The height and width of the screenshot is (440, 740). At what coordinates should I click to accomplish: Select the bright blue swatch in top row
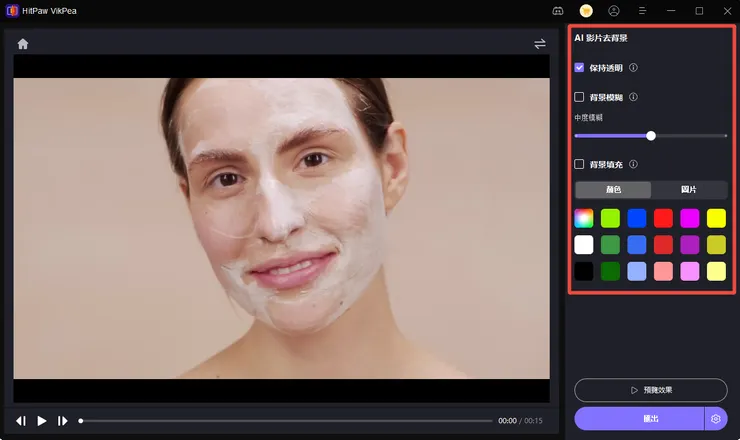pyautogui.click(x=637, y=219)
